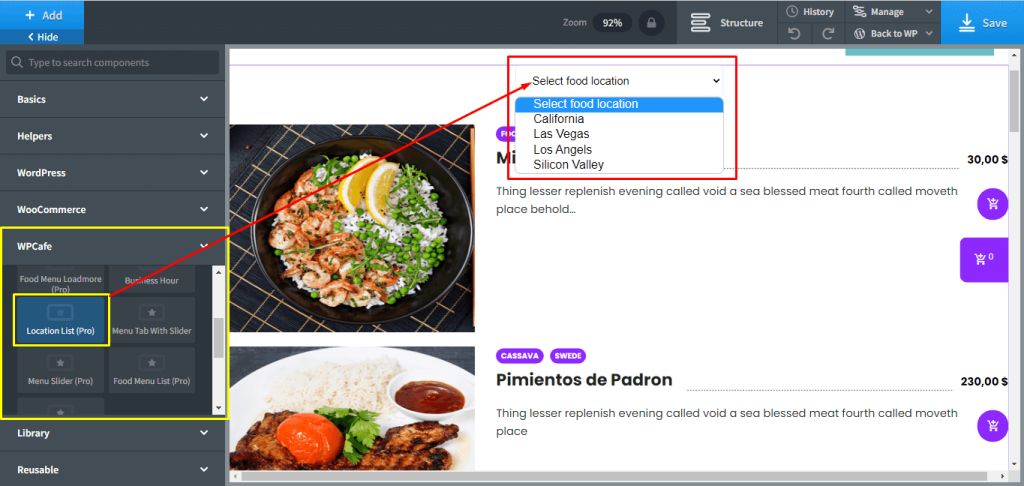Screen dimensions: 1024x486
Task: Open the Manage dropdown
Action: (893, 12)
